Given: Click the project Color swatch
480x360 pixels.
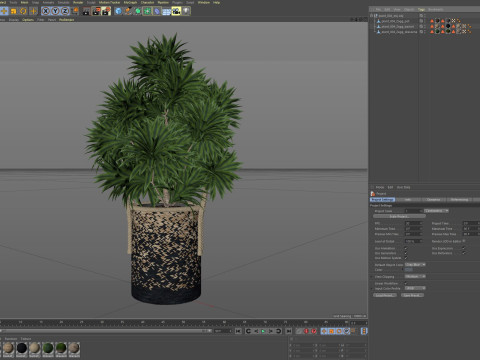Looking at the screenshot, I should coord(409,270).
